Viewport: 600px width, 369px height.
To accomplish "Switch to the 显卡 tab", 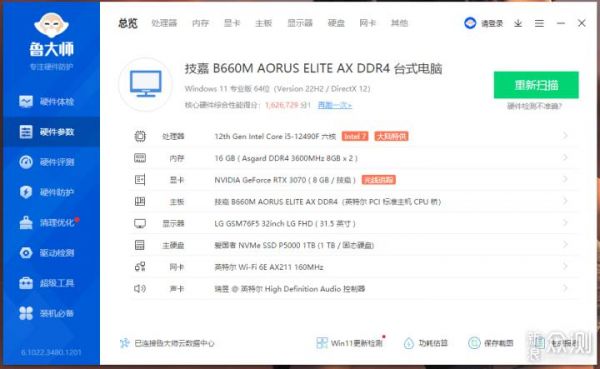I will pyautogui.click(x=232, y=23).
